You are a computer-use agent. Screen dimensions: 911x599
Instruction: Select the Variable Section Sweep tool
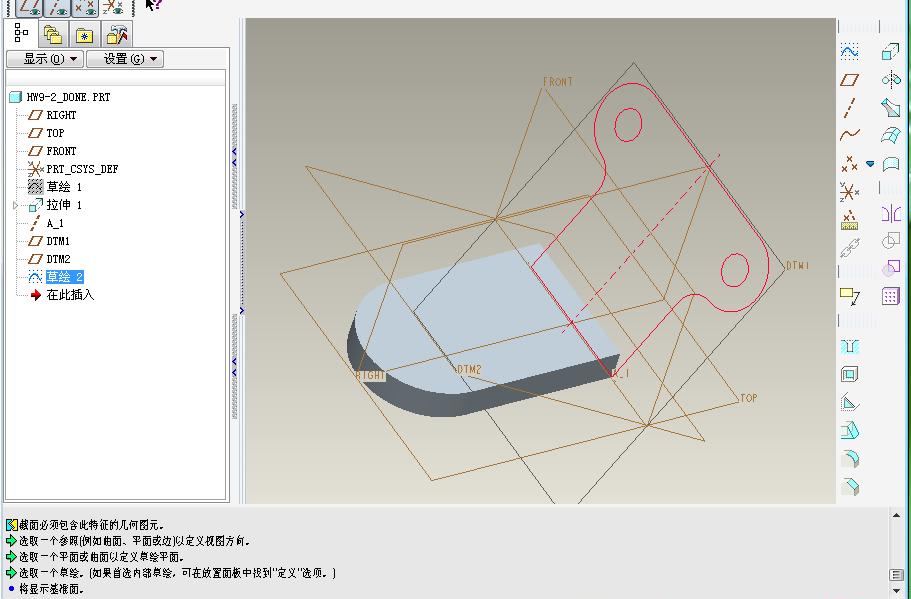[x=891, y=107]
